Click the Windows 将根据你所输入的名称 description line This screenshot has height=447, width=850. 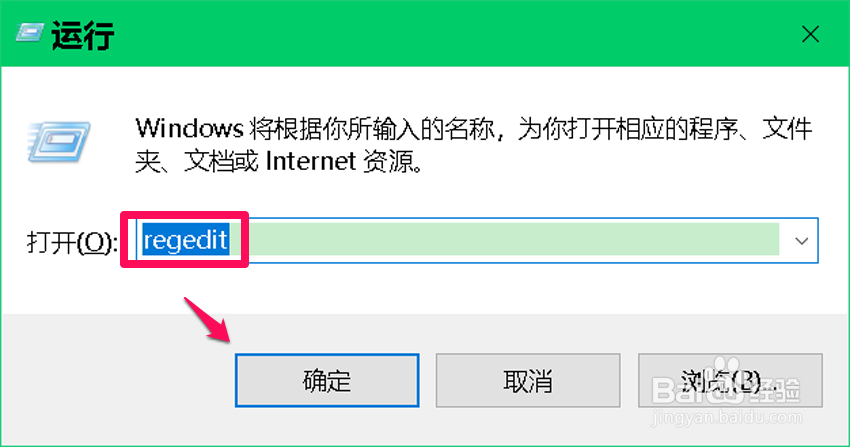tap(473, 129)
